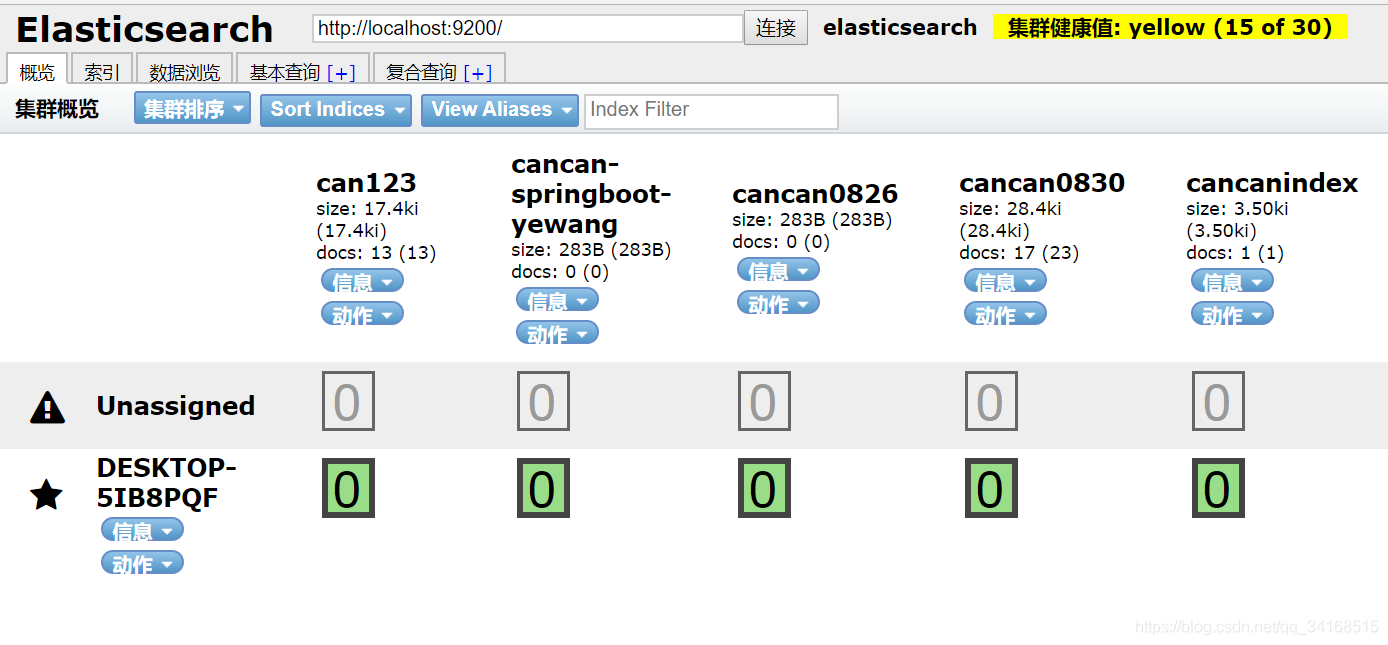
Task: Click unassigned shard 0 of cancan0826
Action: click(x=764, y=401)
